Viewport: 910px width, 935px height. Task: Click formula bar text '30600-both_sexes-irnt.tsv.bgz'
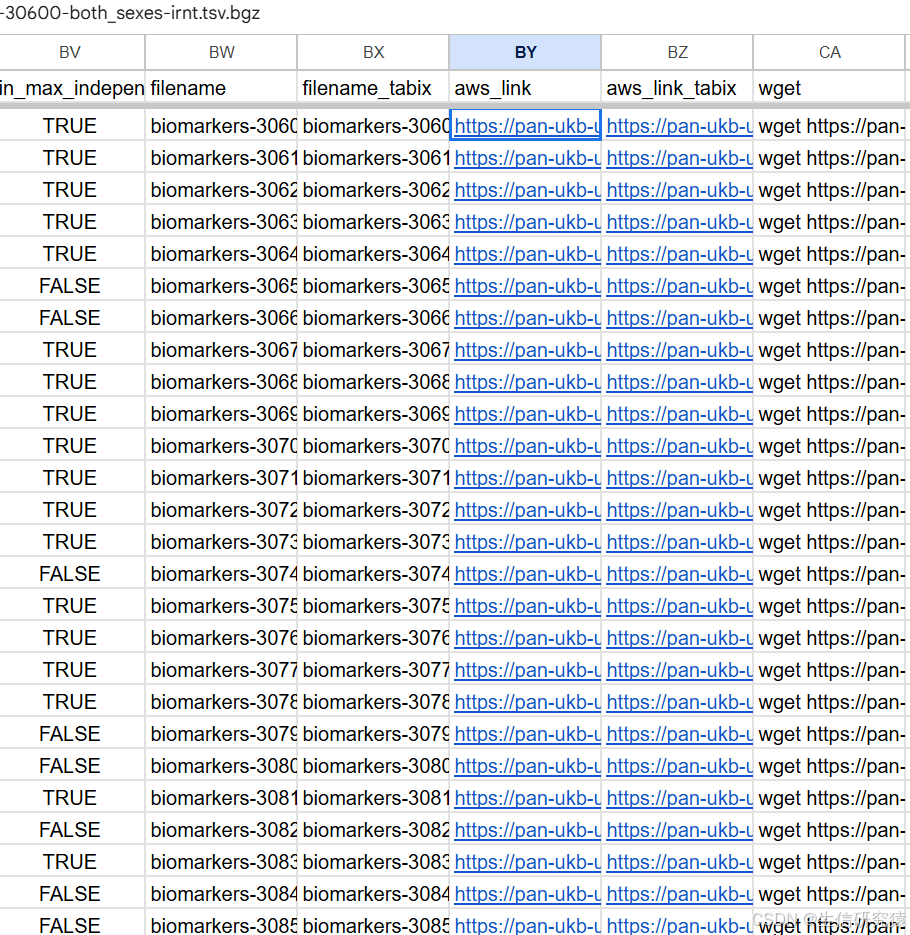pyautogui.click(x=130, y=13)
